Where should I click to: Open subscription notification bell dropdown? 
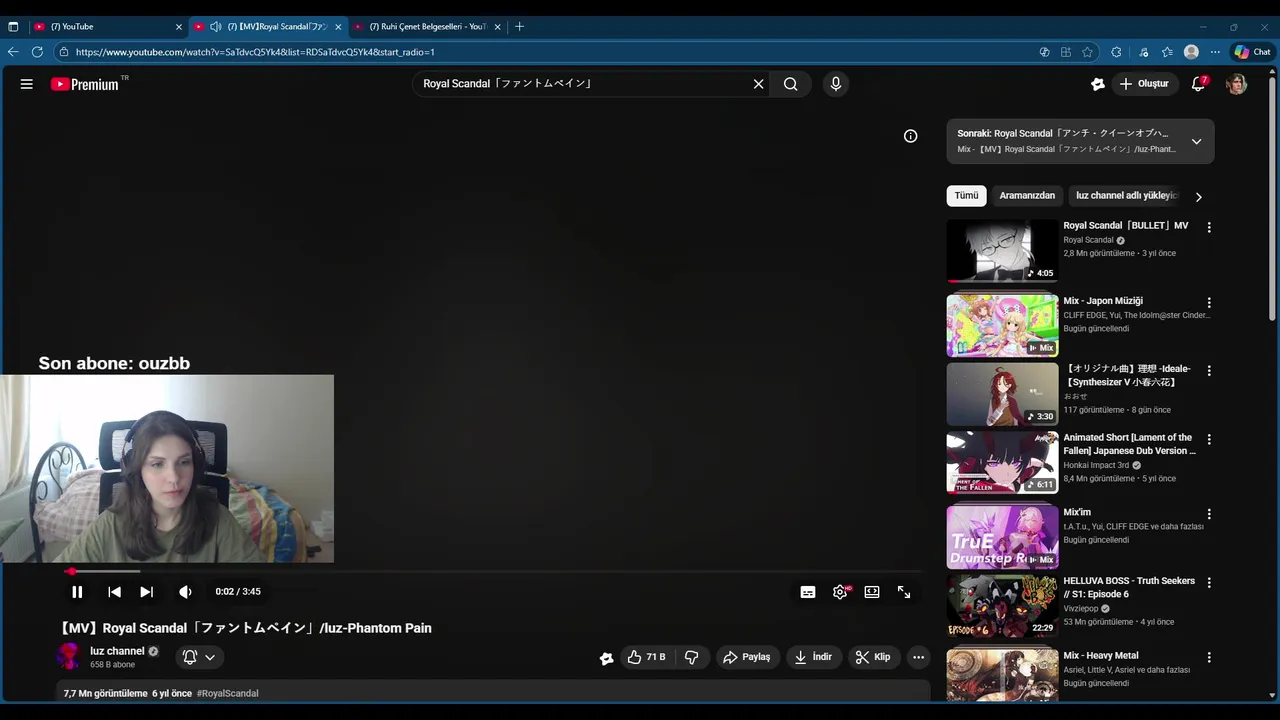tap(199, 657)
